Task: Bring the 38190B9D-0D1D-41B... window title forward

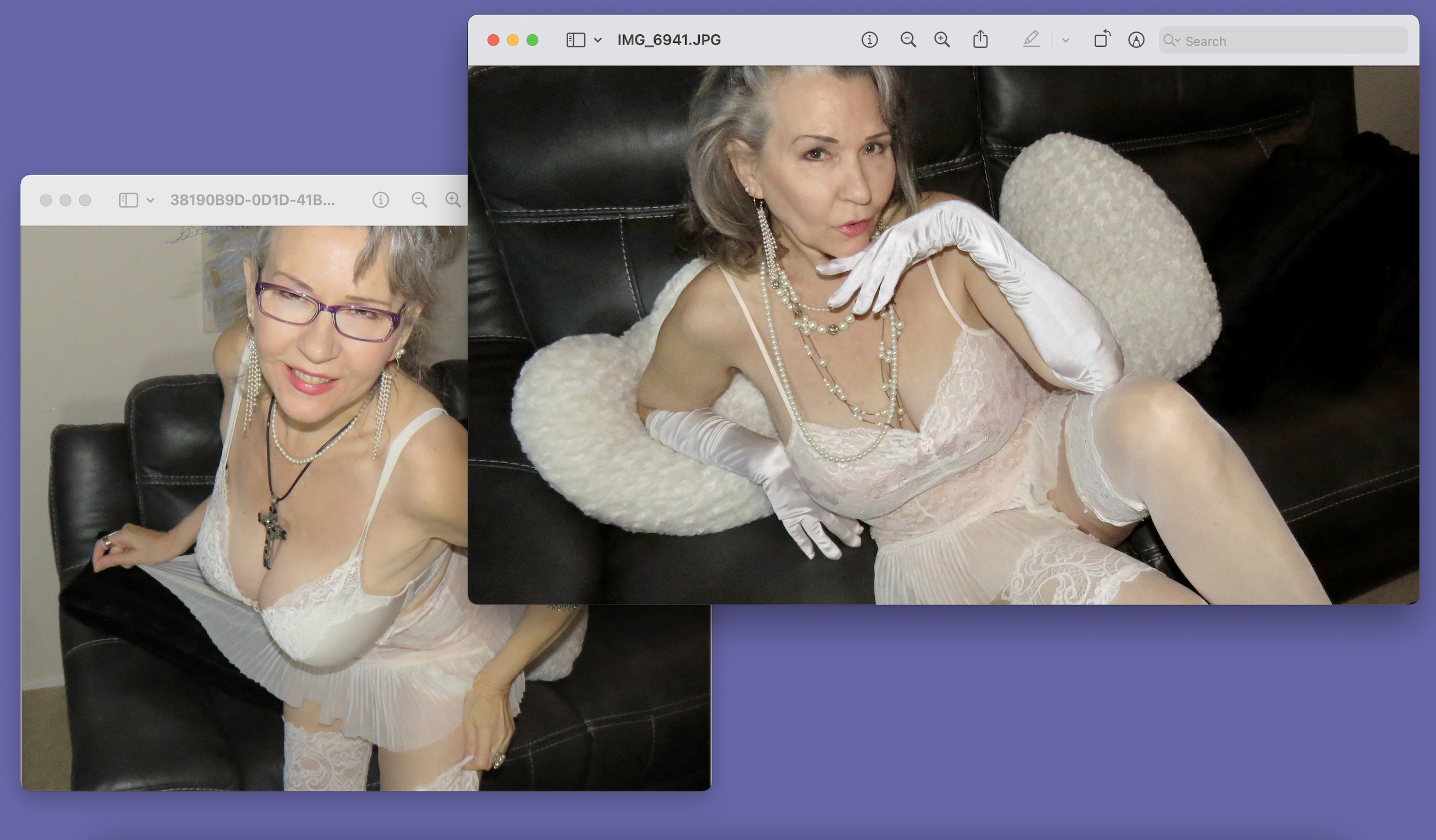Action: point(252,200)
